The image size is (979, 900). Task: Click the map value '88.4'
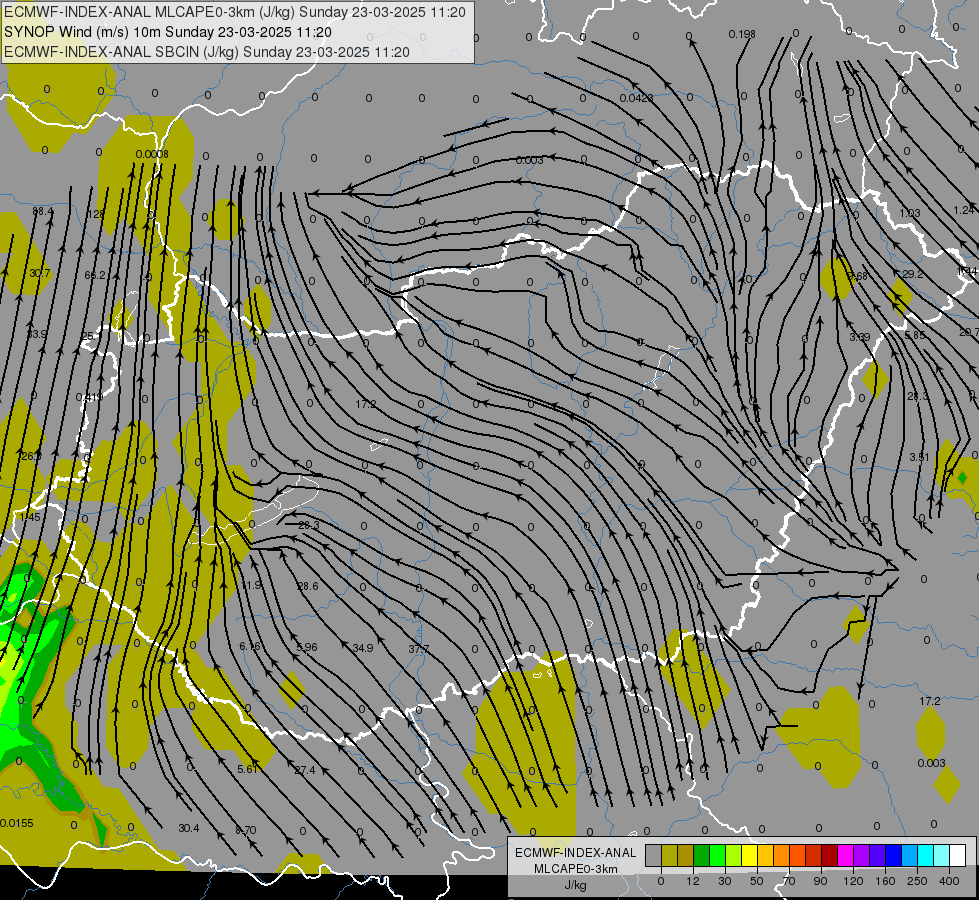[x=42, y=212]
